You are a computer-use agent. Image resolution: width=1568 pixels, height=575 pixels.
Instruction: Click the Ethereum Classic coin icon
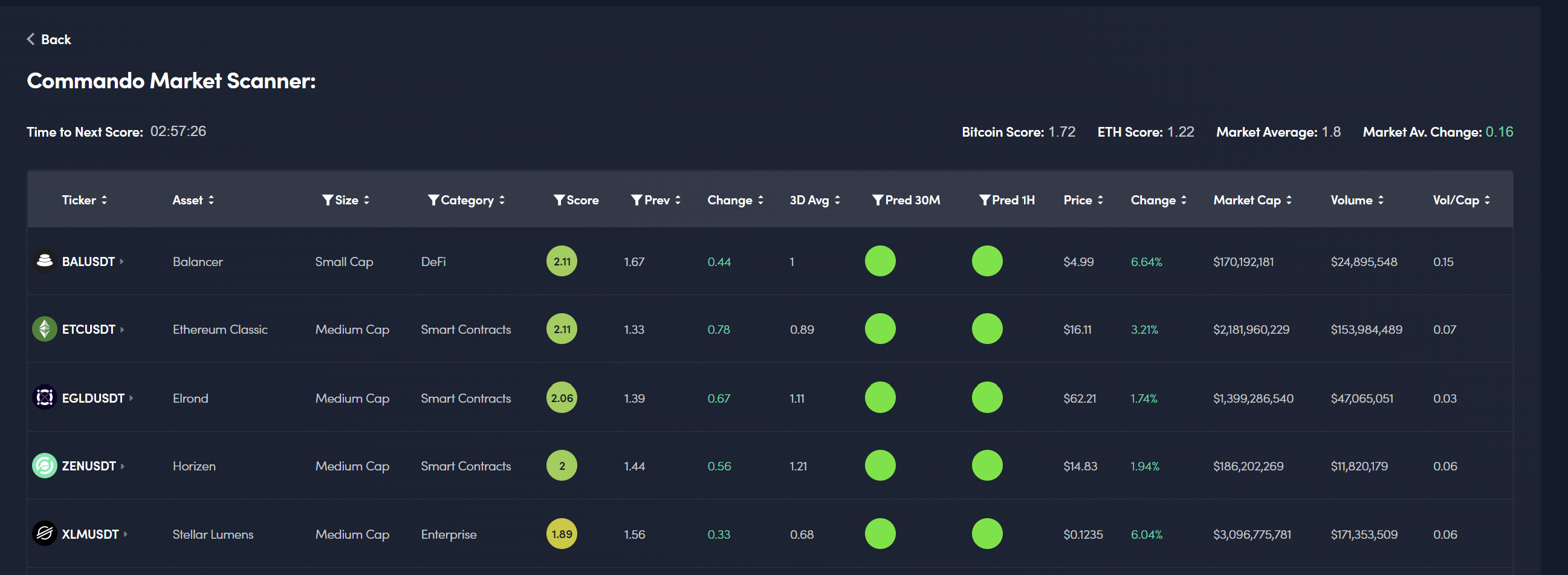[45, 330]
